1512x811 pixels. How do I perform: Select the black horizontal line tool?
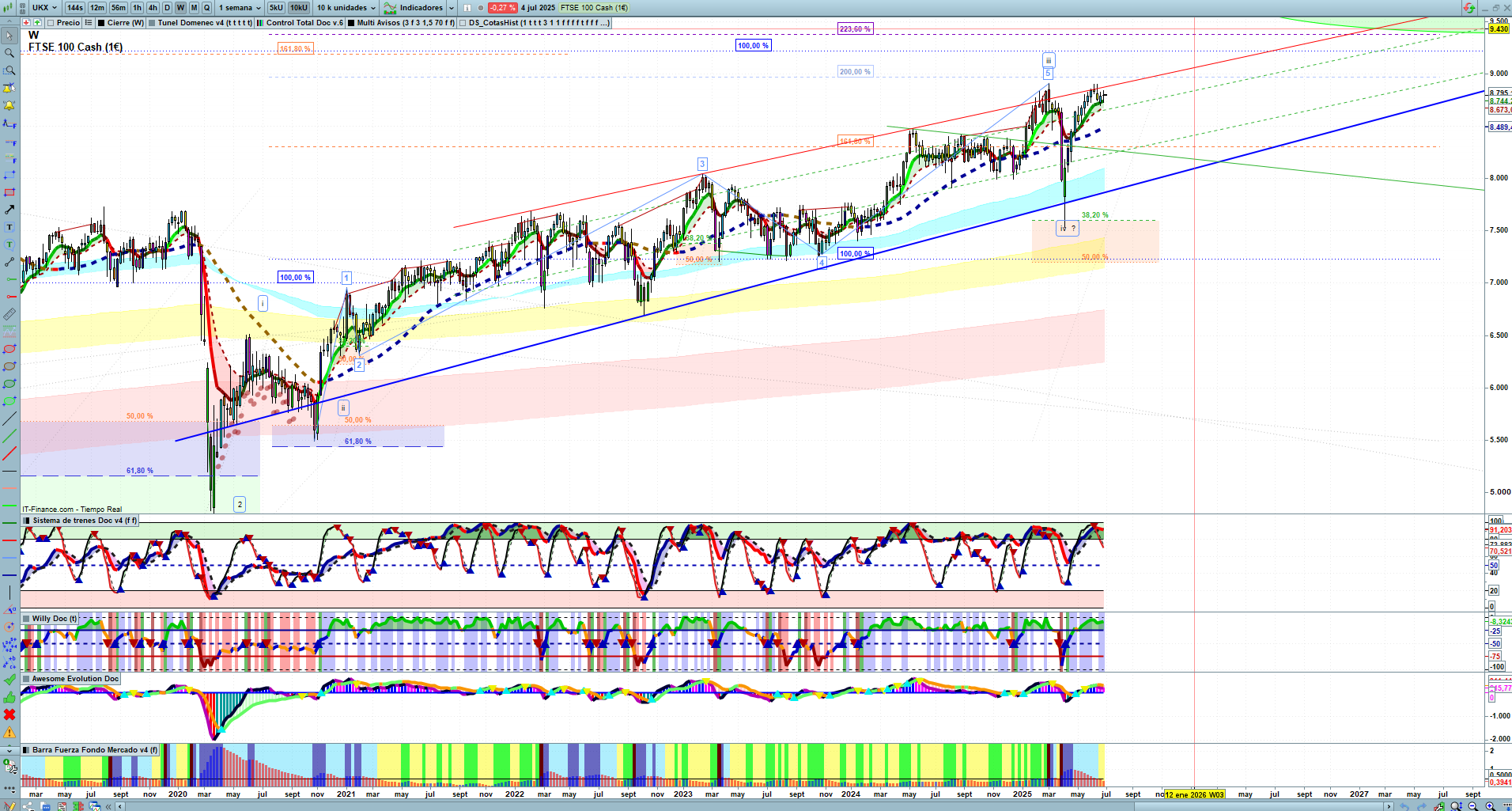click(9, 471)
